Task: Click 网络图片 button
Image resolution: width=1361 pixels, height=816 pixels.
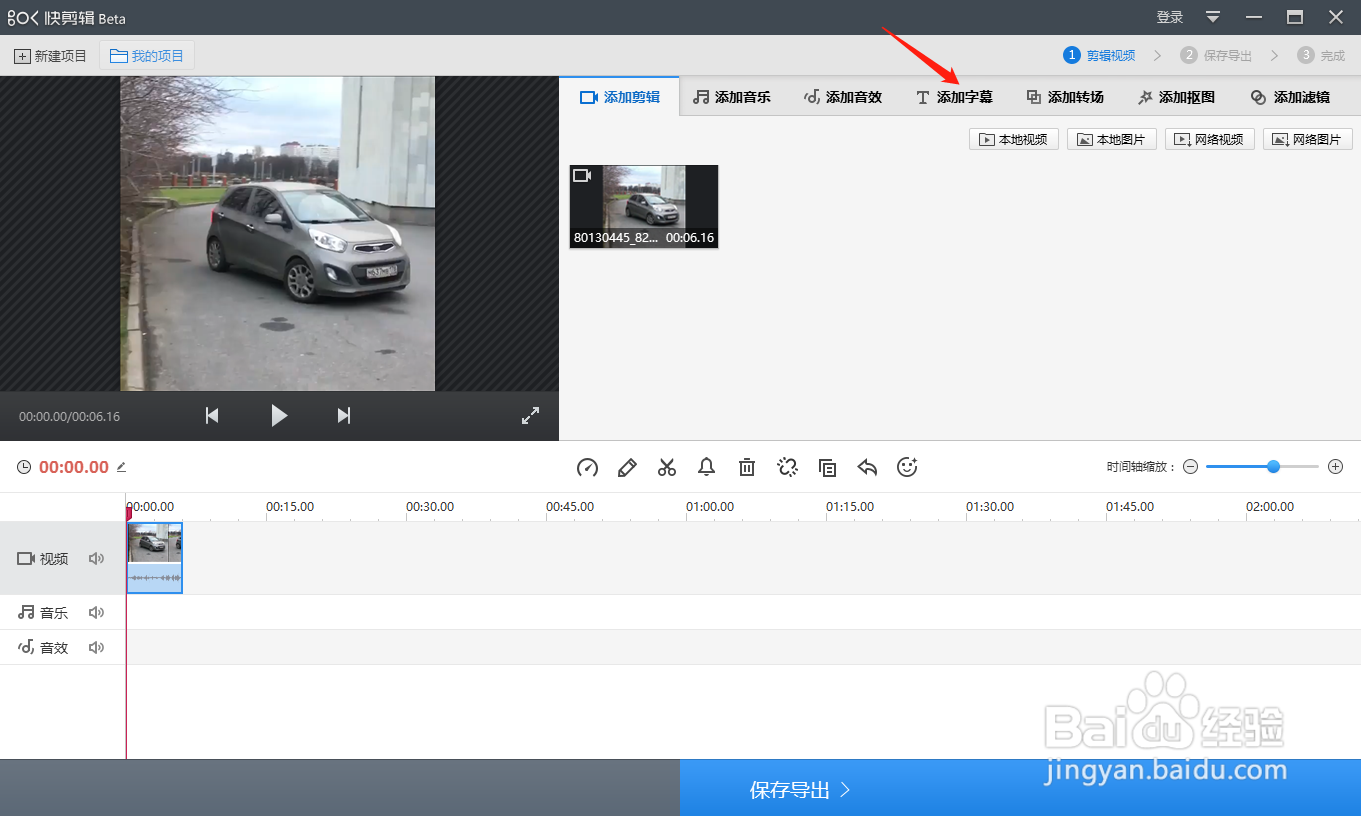Action: (1308, 139)
